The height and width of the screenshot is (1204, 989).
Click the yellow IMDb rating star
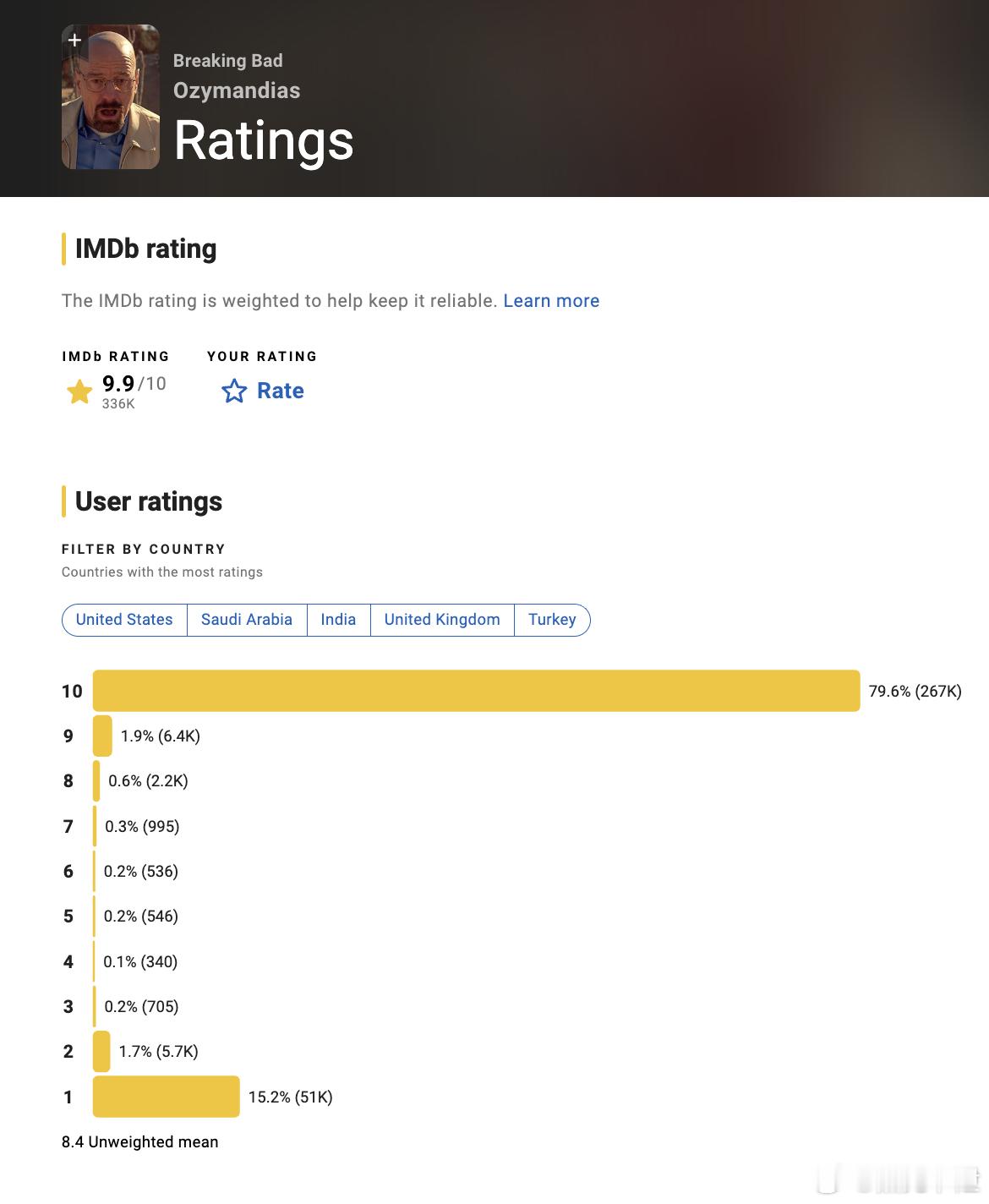coord(79,391)
